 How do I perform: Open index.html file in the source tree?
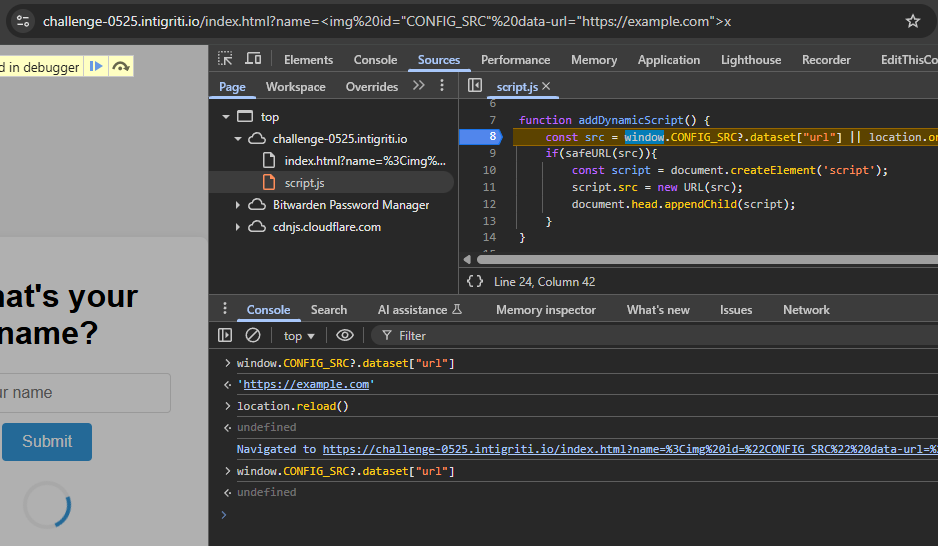(365, 161)
